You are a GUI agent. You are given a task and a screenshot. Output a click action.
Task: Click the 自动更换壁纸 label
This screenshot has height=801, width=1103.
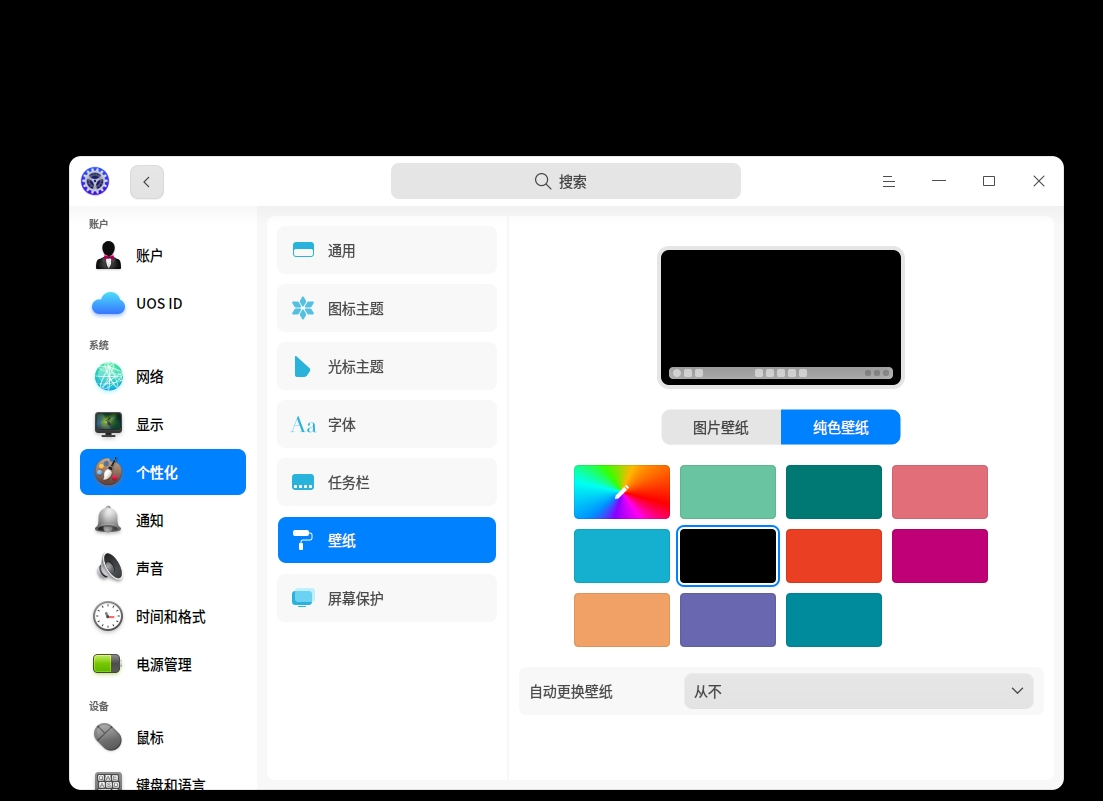[x=570, y=692]
